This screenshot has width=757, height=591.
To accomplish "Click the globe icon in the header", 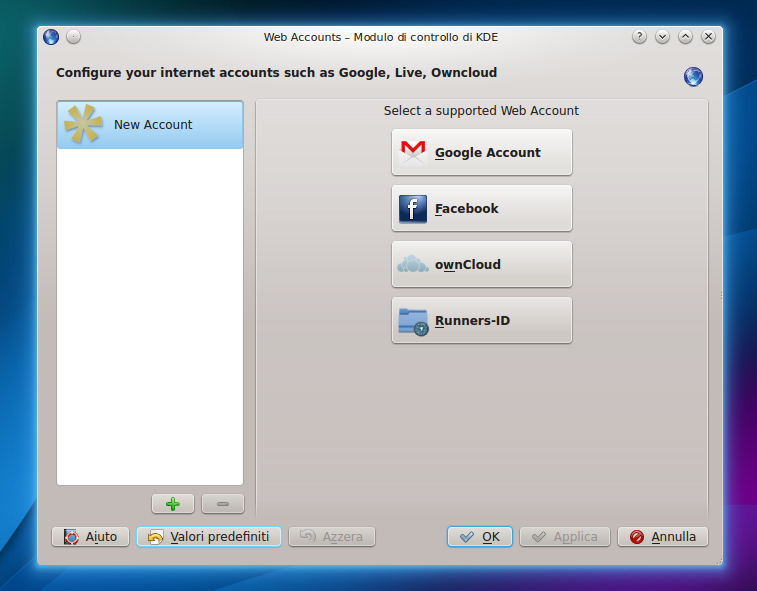I will (693, 76).
